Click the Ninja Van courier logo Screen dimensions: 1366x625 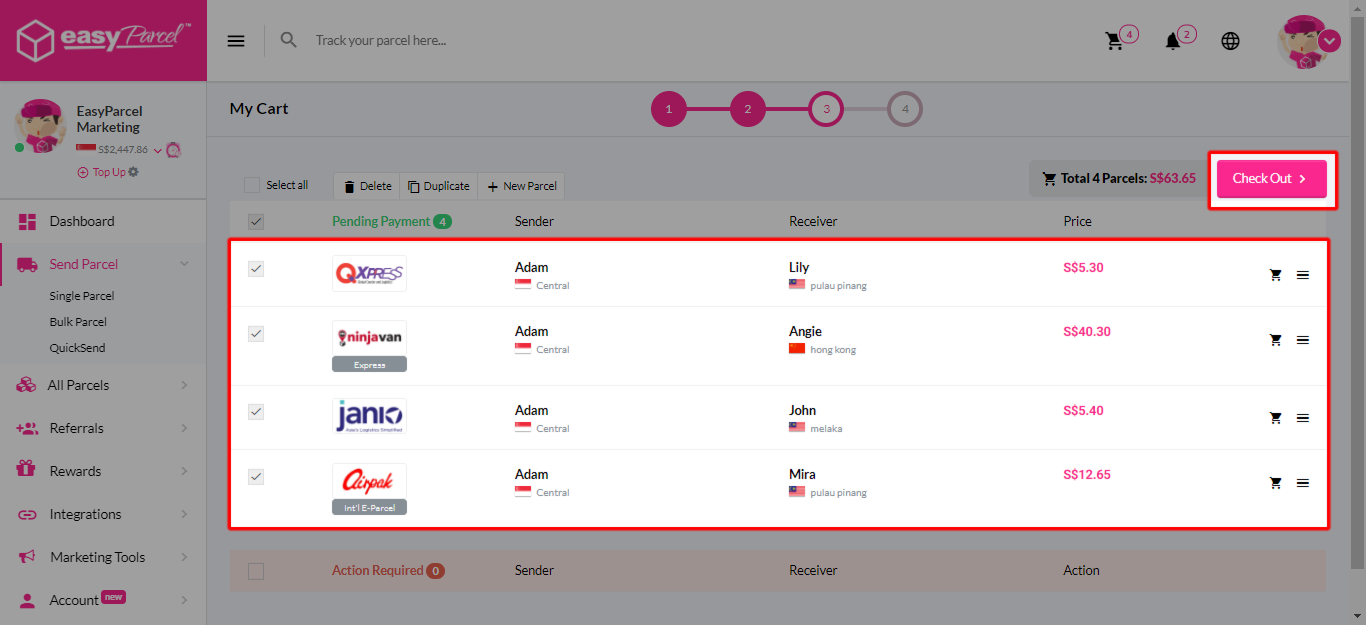369,337
